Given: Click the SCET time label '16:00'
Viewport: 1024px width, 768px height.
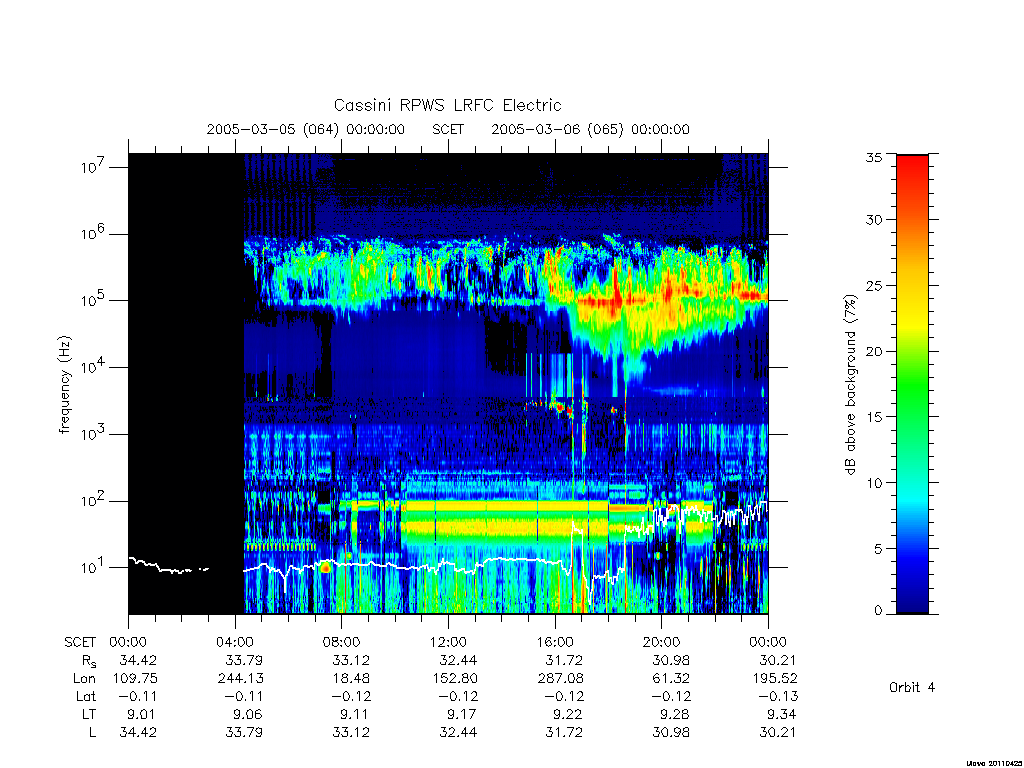Looking at the screenshot, I should [x=555, y=642].
